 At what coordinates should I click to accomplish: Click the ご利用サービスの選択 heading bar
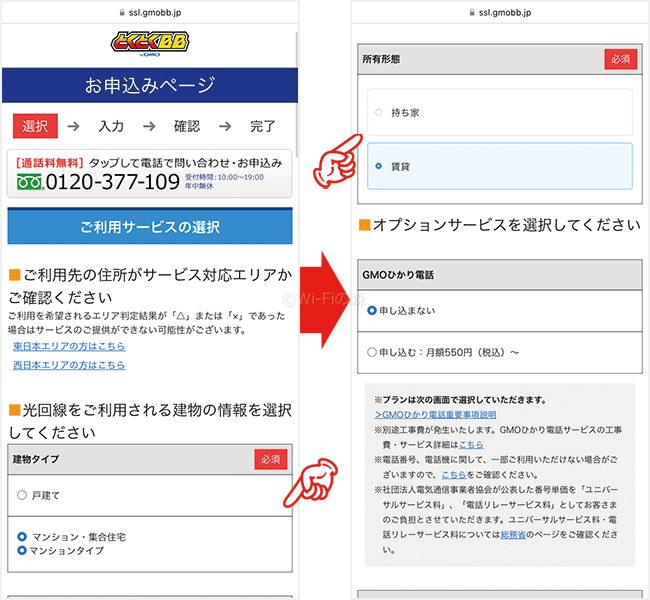point(150,226)
